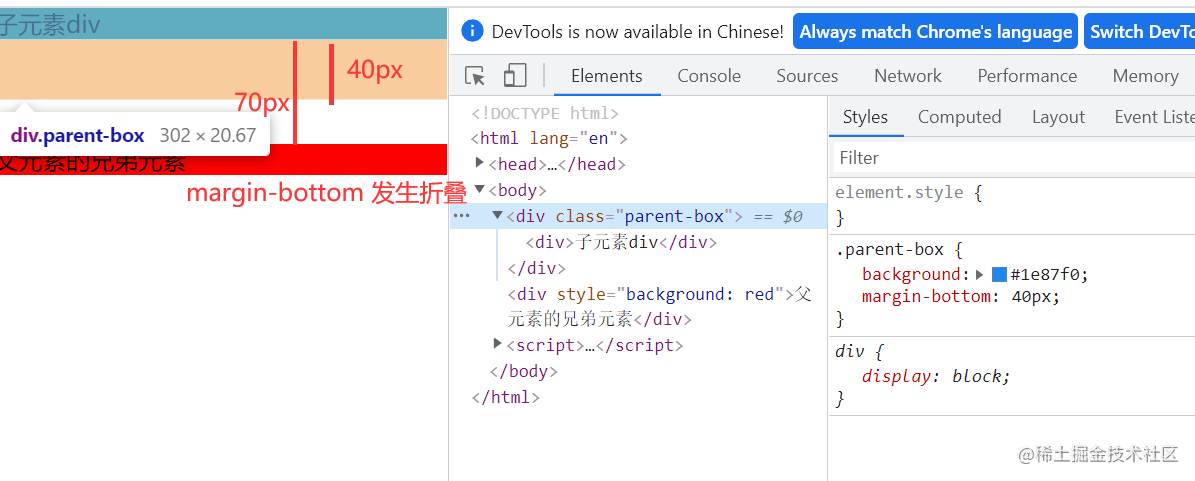Switch to the Computed sub-tab
Image resolution: width=1195 pixels, height=481 pixels.
[x=960, y=117]
